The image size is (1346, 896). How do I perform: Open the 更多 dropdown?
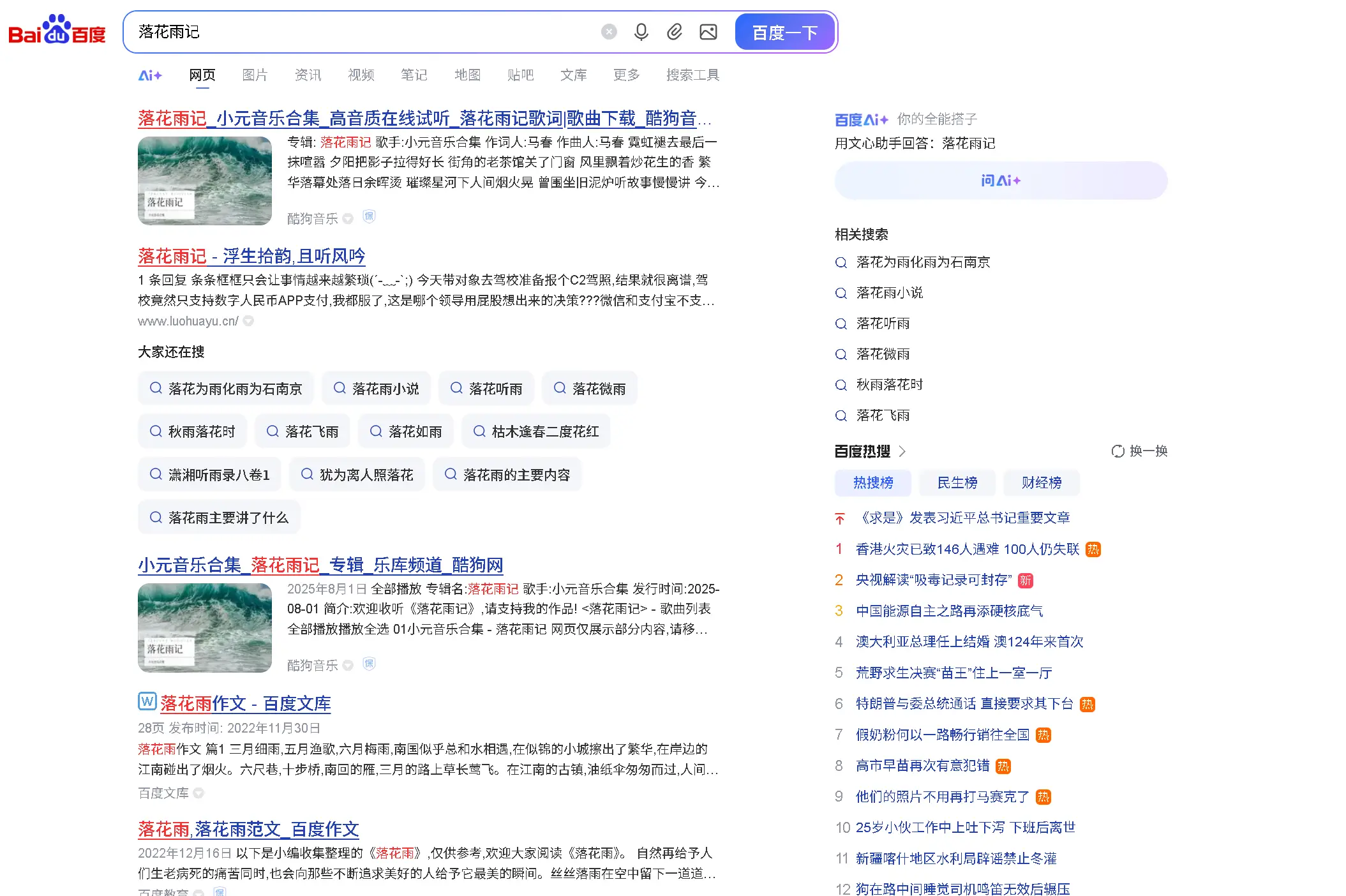point(626,75)
